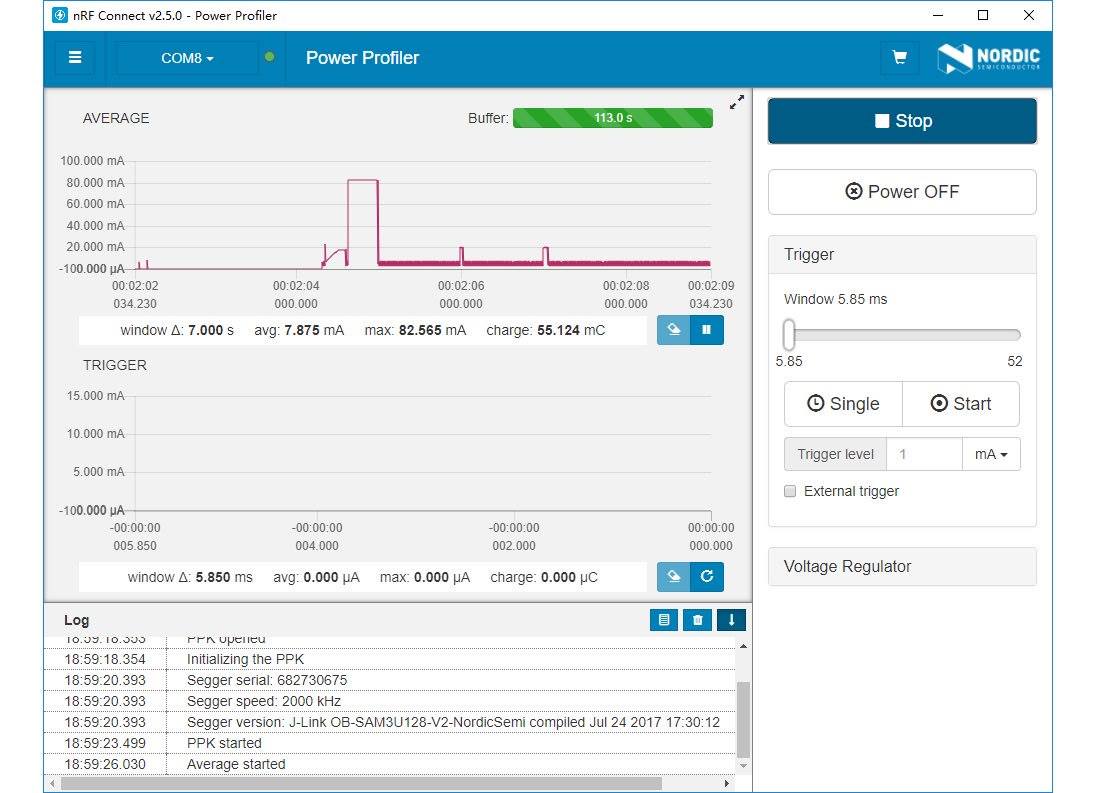Expand the Voltage Regulator panel
The height and width of the screenshot is (793, 1096).
[902, 567]
